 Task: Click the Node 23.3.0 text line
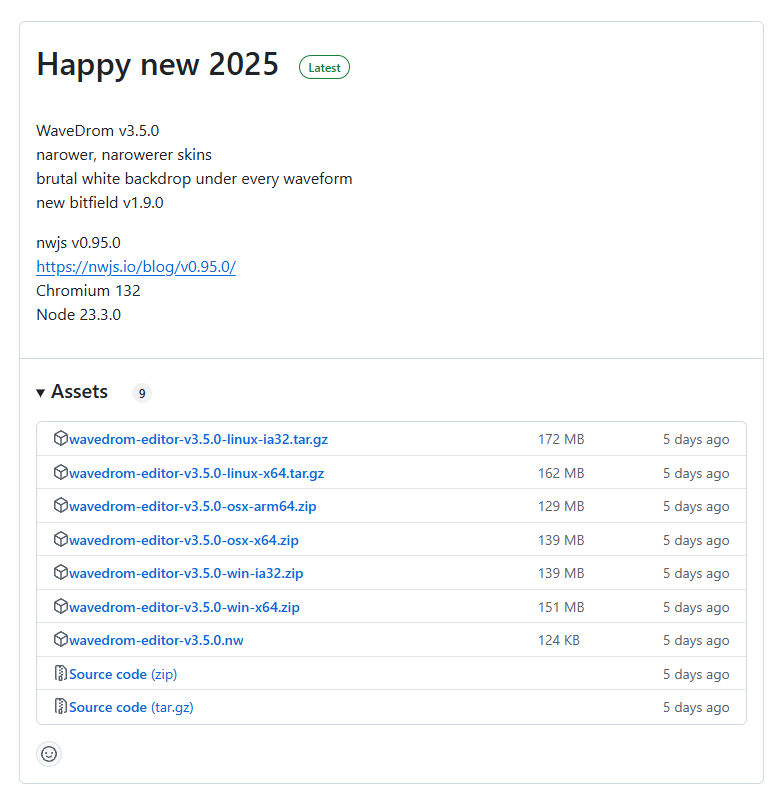pyautogui.click(x=79, y=315)
